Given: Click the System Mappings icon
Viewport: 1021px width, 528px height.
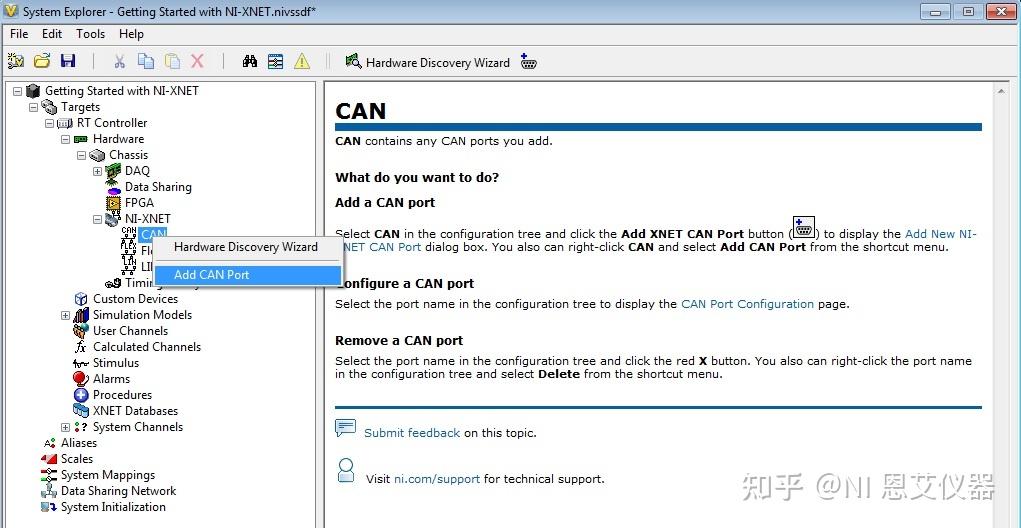Looking at the screenshot, I should pos(49,475).
